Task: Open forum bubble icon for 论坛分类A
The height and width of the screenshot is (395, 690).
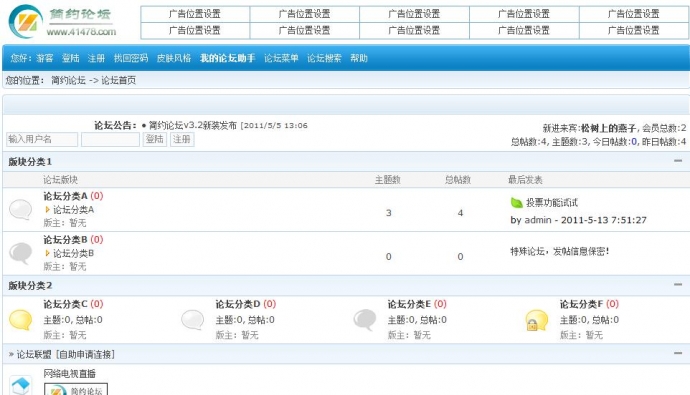Action: [x=21, y=209]
